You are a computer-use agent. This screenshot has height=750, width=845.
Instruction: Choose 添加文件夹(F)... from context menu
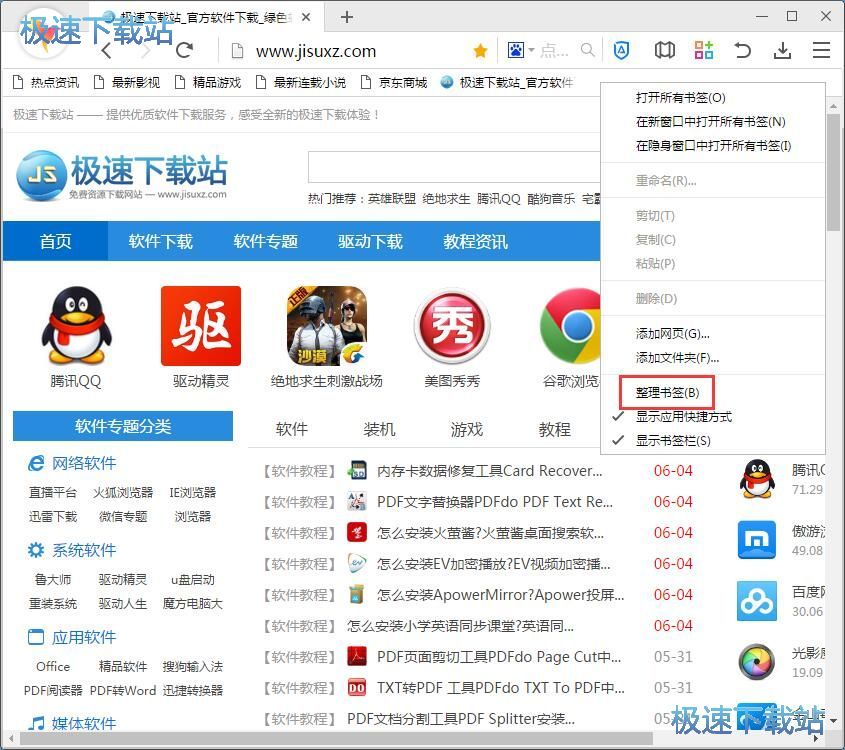click(712, 358)
